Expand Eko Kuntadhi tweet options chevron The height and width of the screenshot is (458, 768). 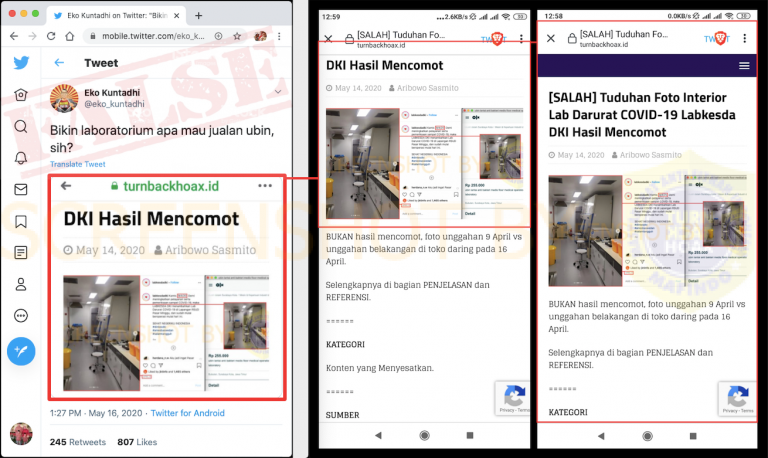coord(278,92)
